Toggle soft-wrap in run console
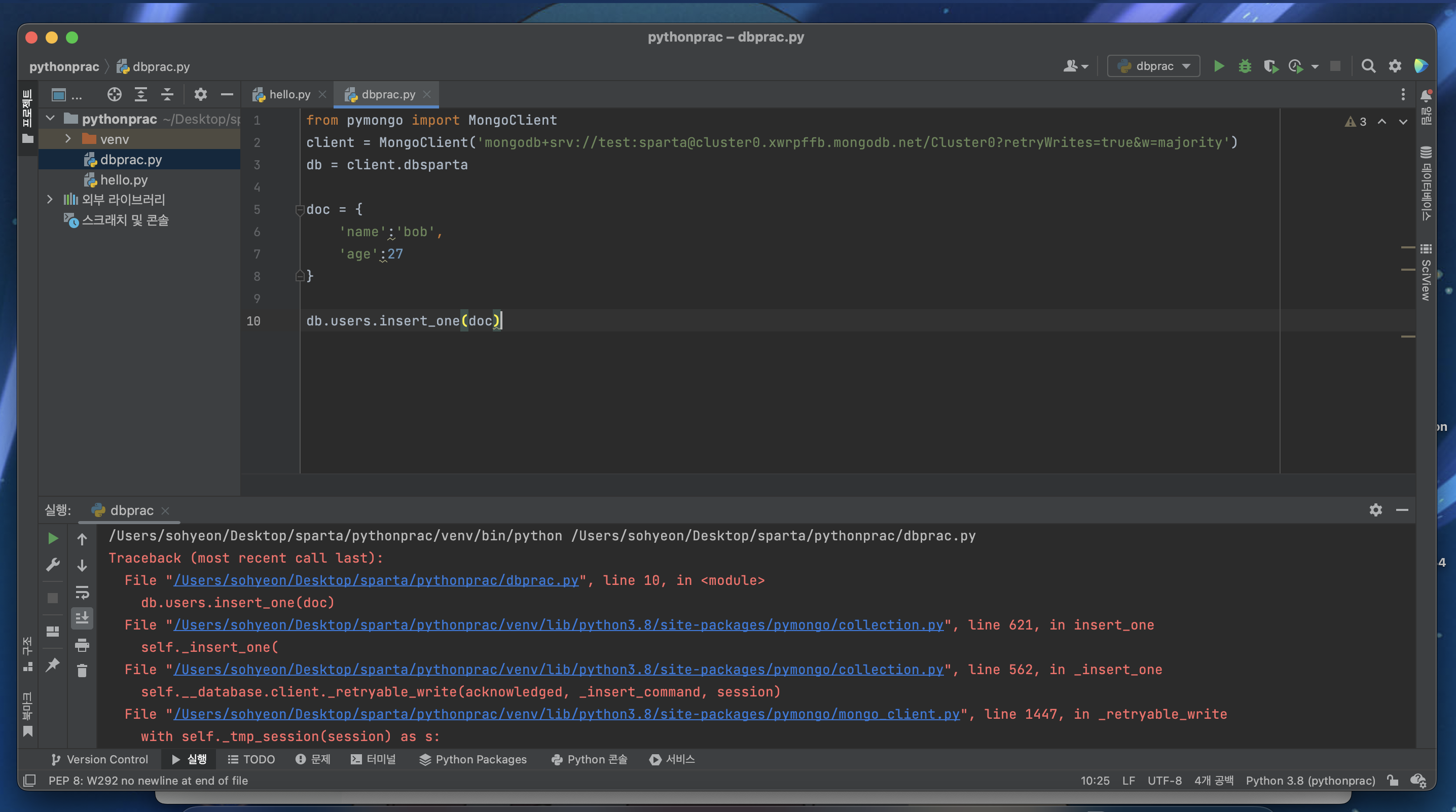The height and width of the screenshot is (812, 1456). (x=82, y=592)
